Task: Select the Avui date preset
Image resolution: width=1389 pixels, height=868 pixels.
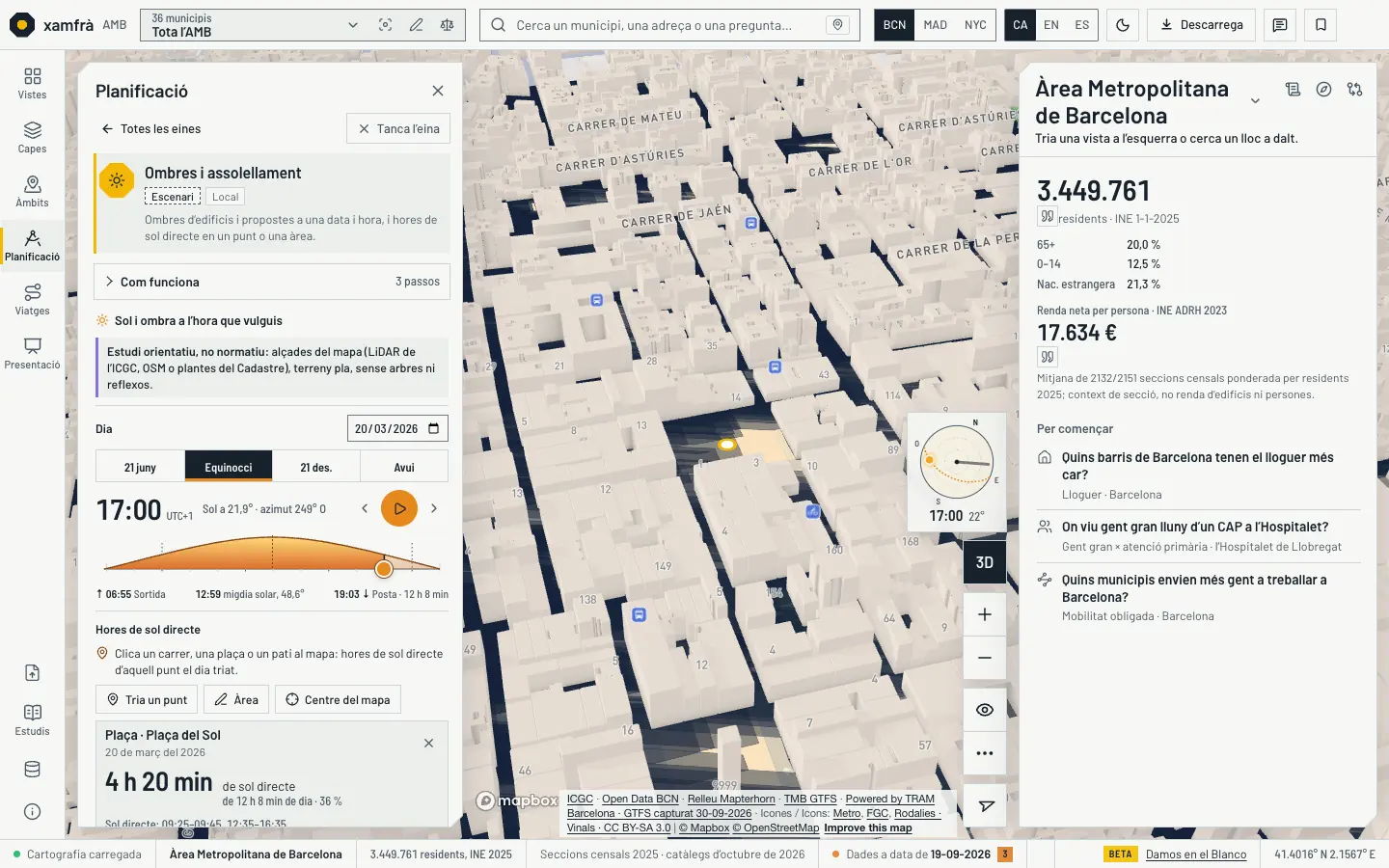Action: point(404,467)
